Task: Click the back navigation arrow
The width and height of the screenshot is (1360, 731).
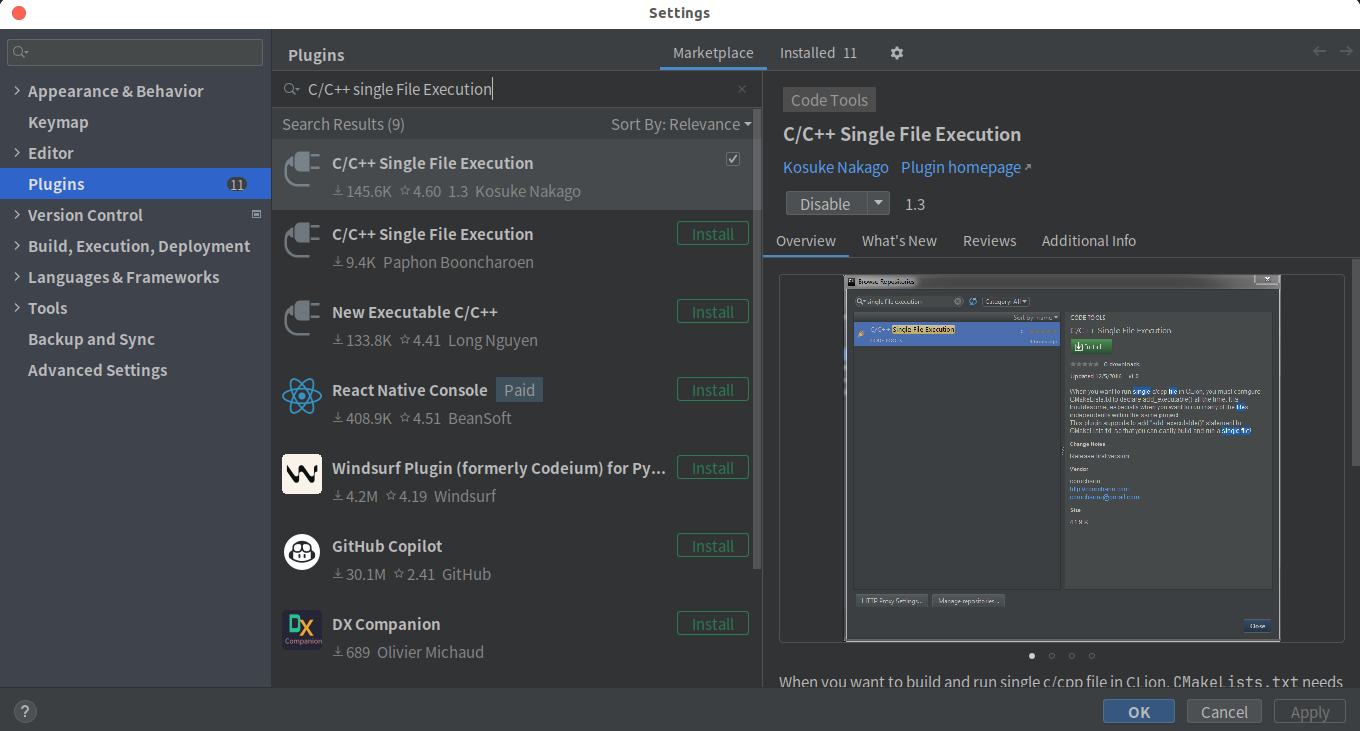Action: click(1319, 51)
